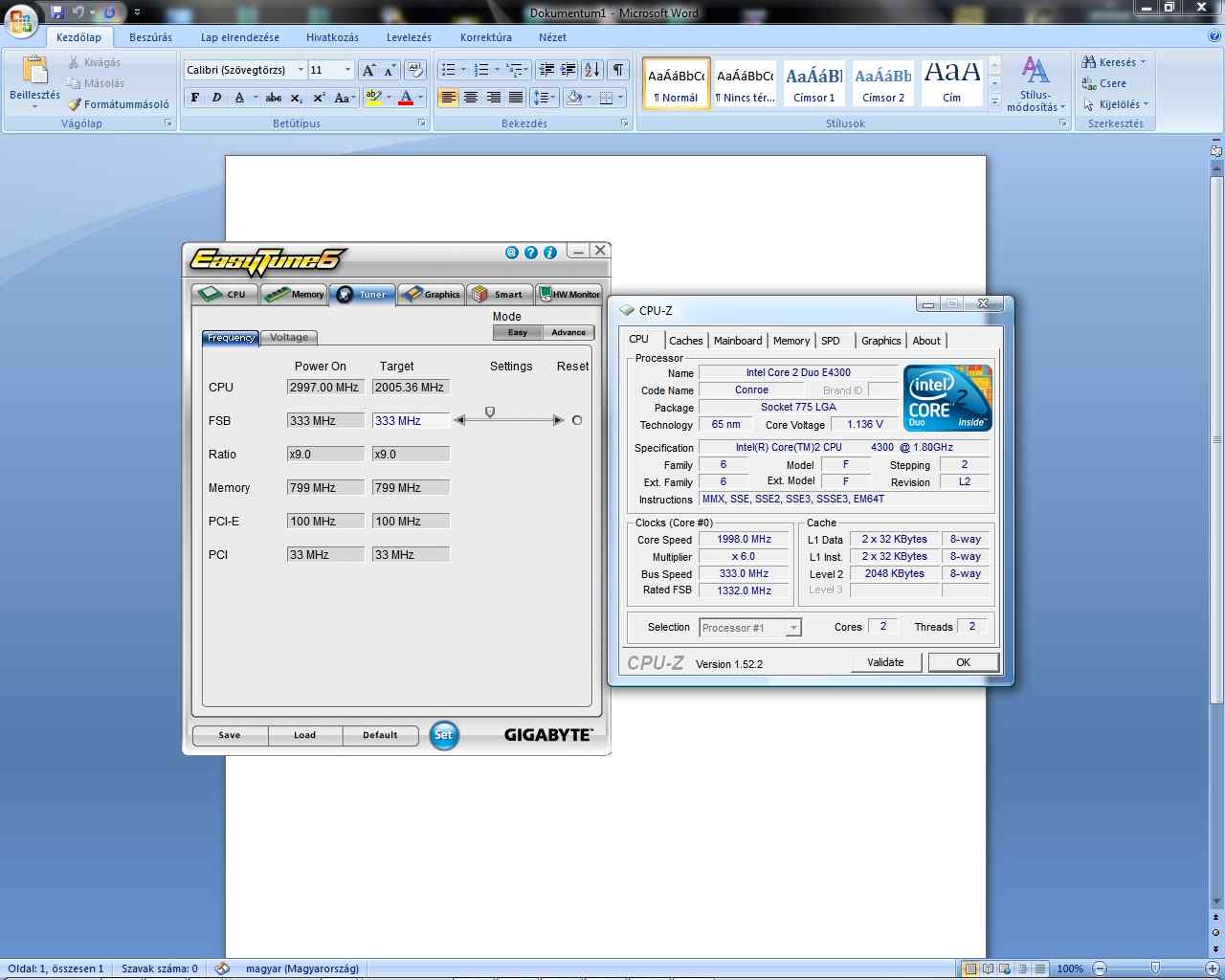Click EasyTune6 Save button

(x=230, y=735)
